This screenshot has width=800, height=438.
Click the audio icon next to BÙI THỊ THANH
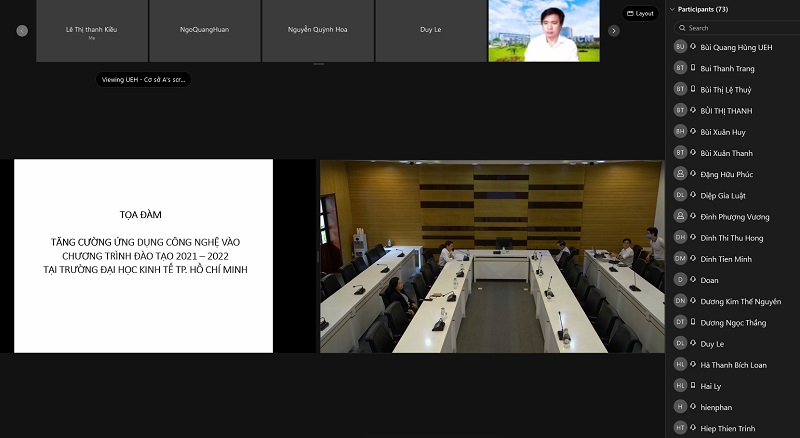[693, 110]
